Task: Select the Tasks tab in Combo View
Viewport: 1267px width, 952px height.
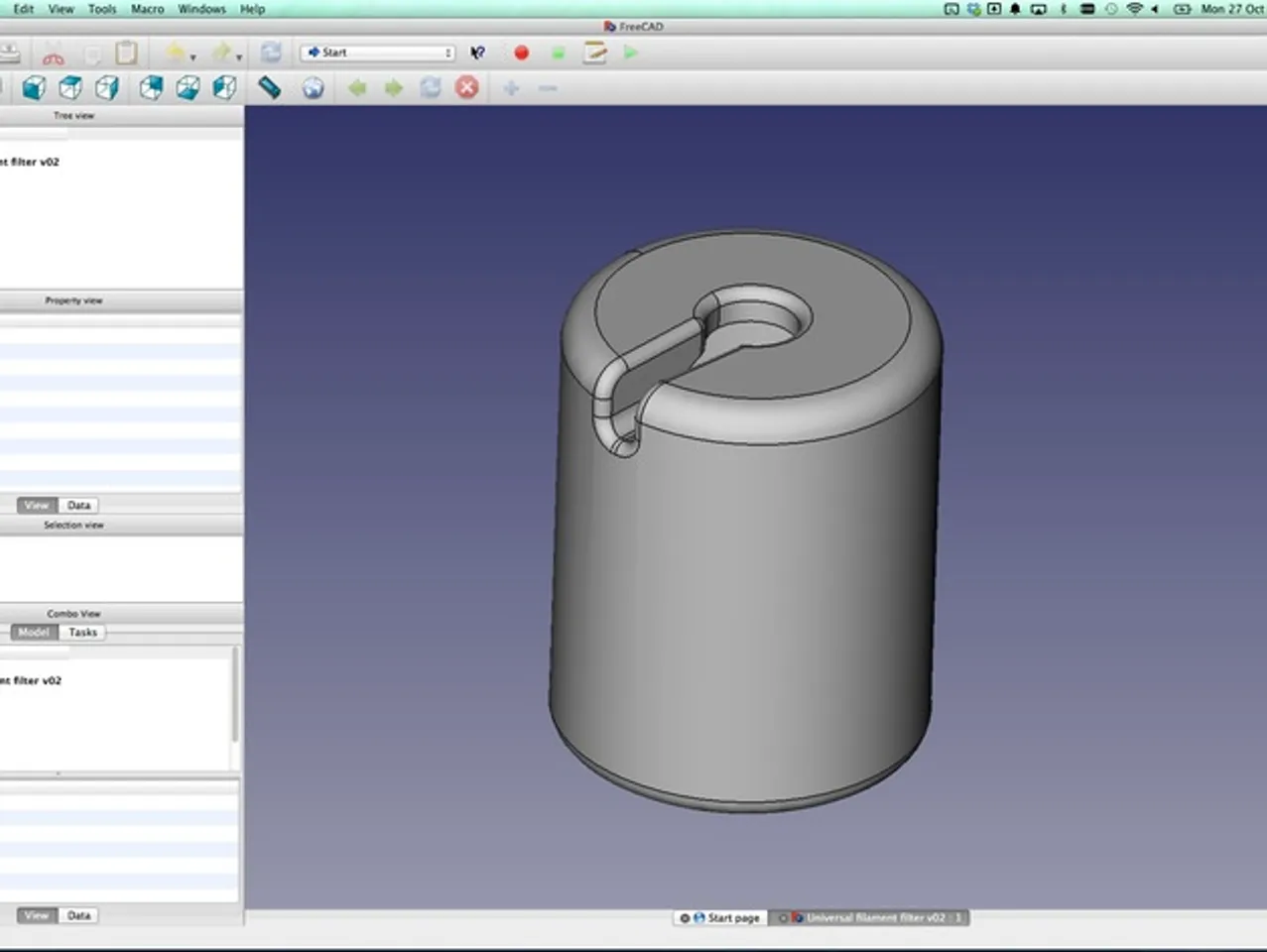Action: [x=82, y=632]
